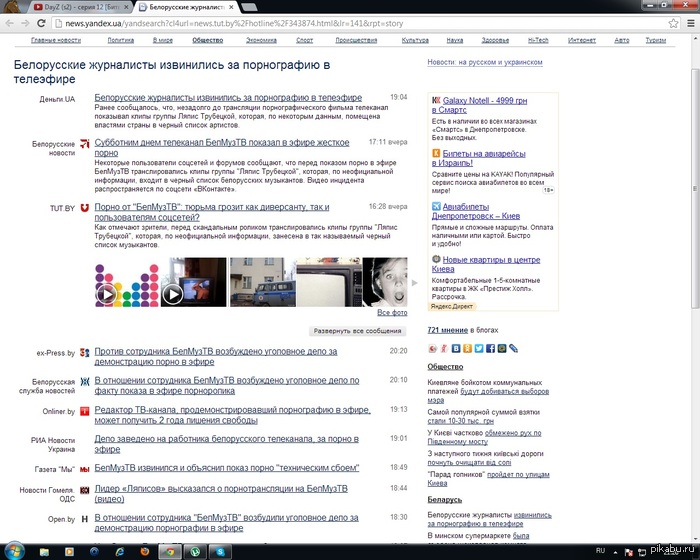Click the RU language indicator
This screenshot has height=560, width=700.
(x=600, y=551)
